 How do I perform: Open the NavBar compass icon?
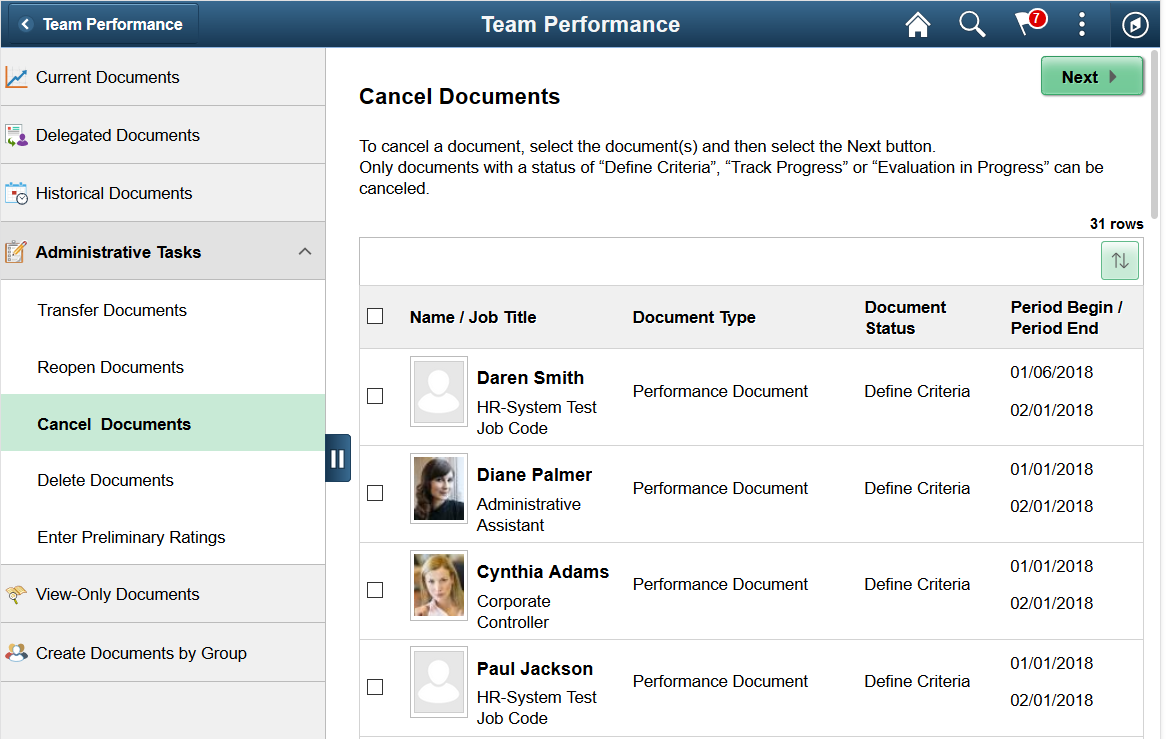coord(1135,25)
